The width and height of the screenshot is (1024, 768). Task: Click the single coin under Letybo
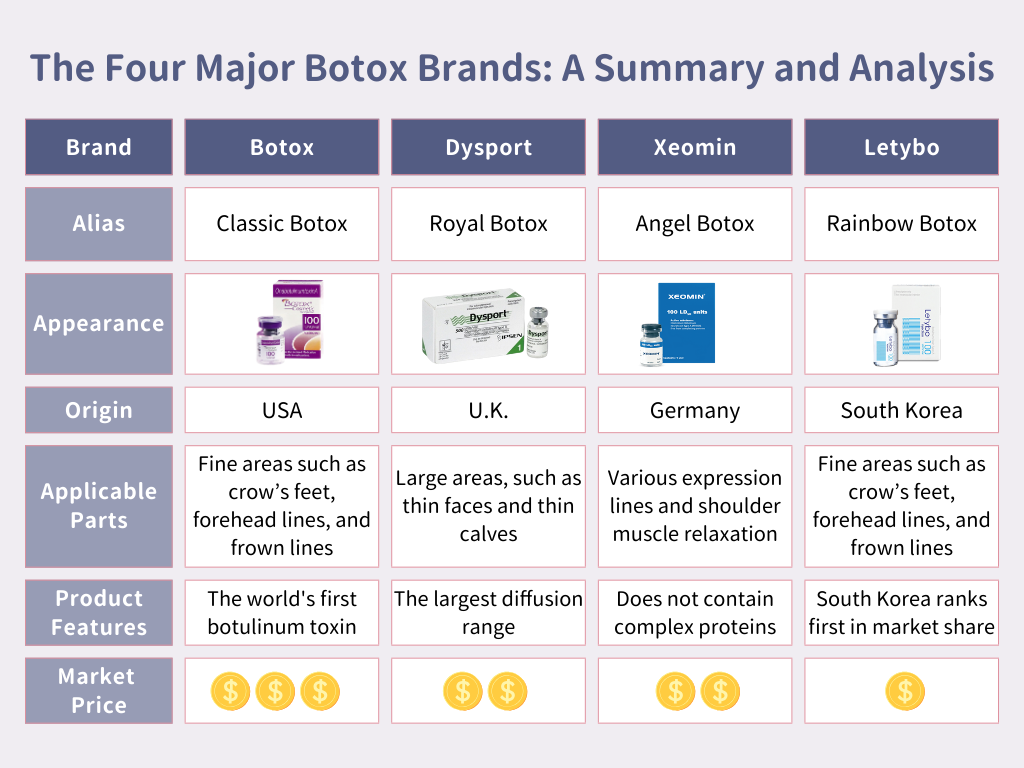tap(905, 691)
